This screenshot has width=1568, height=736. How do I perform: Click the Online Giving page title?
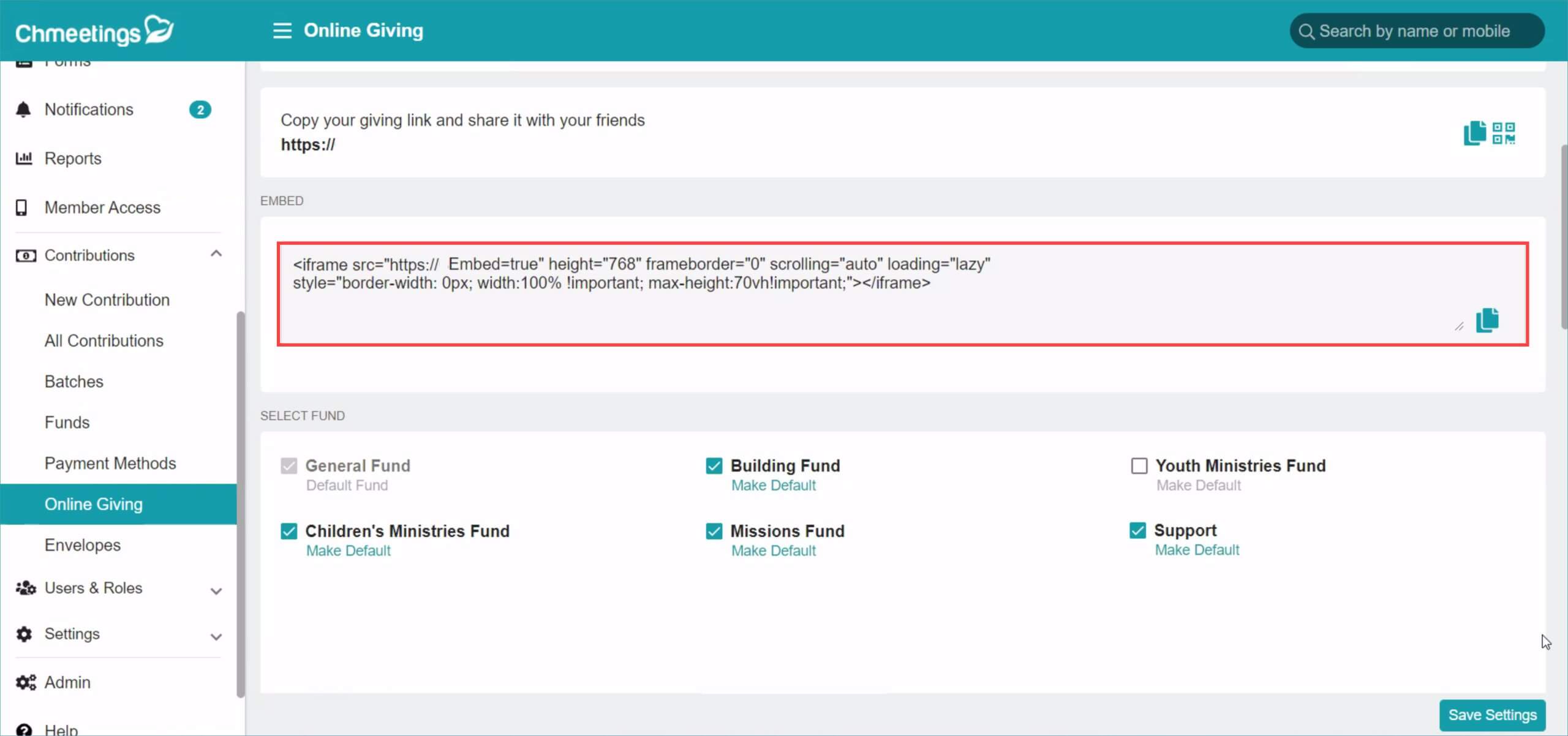(363, 31)
